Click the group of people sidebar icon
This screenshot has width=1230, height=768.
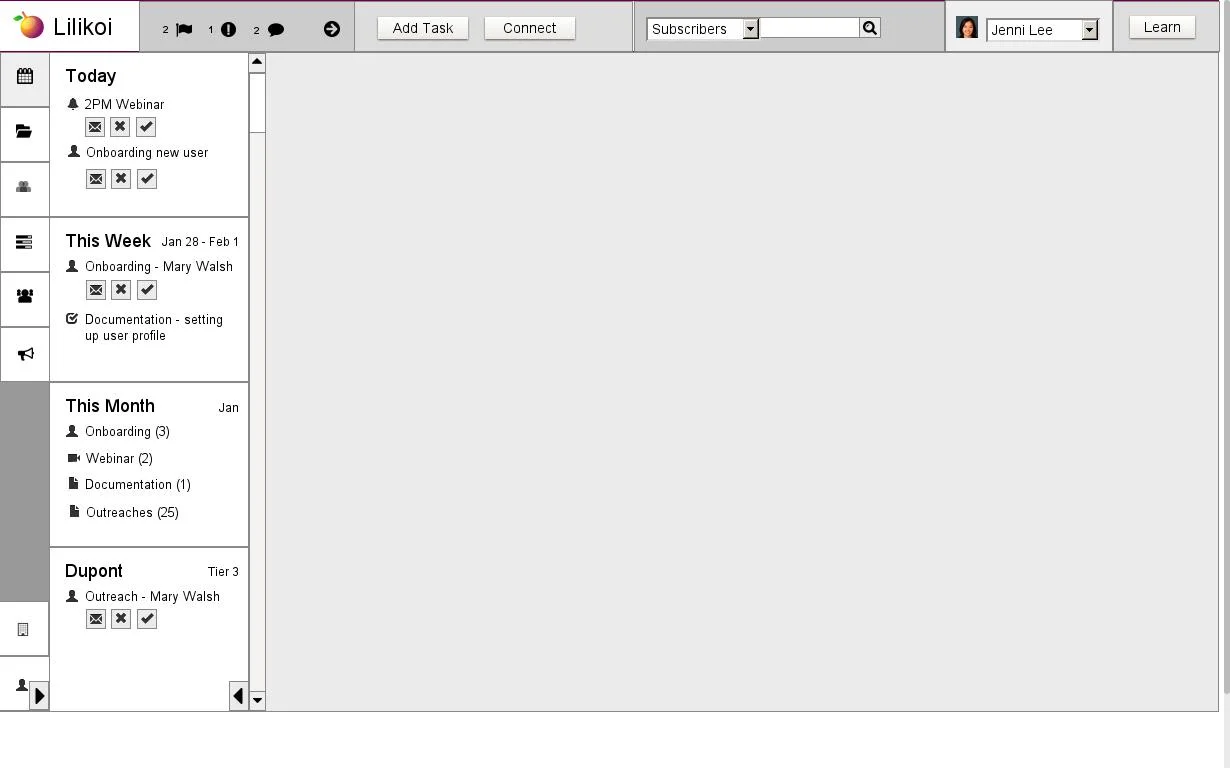[x=25, y=297]
